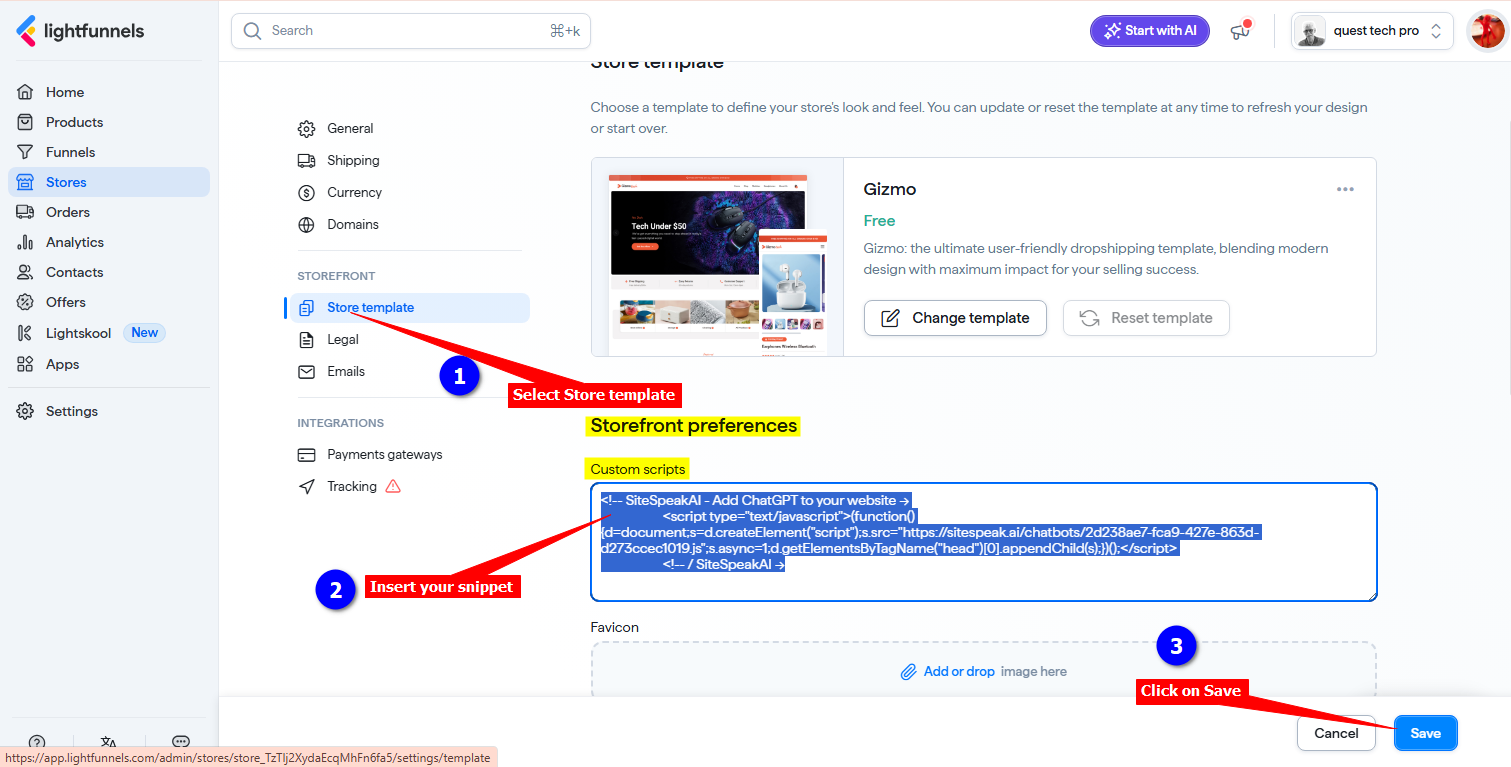Open the Lightskool icon
The height and width of the screenshot is (767, 1511).
click(26, 333)
